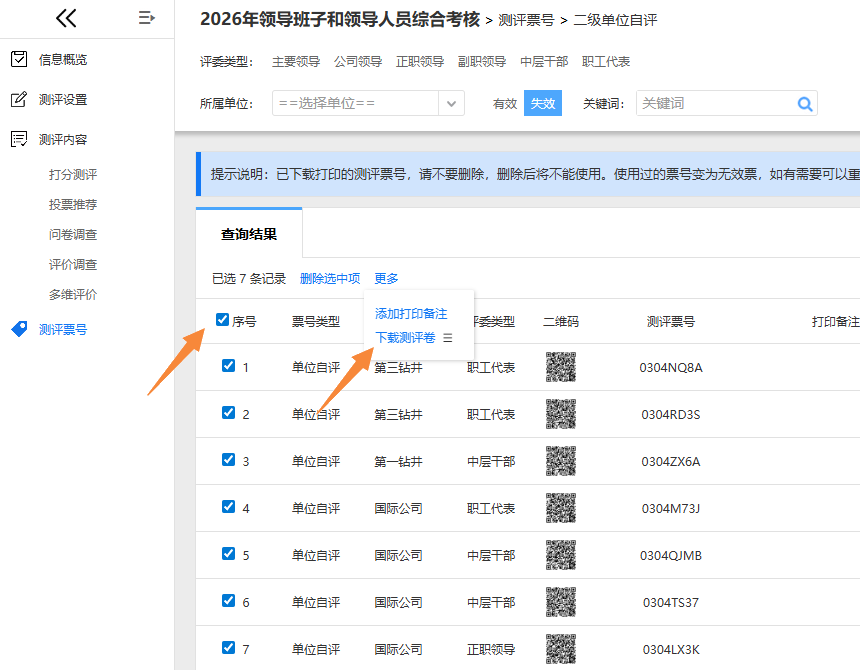Click the 二维码 column header
The height and width of the screenshot is (670, 860).
[x=561, y=322]
